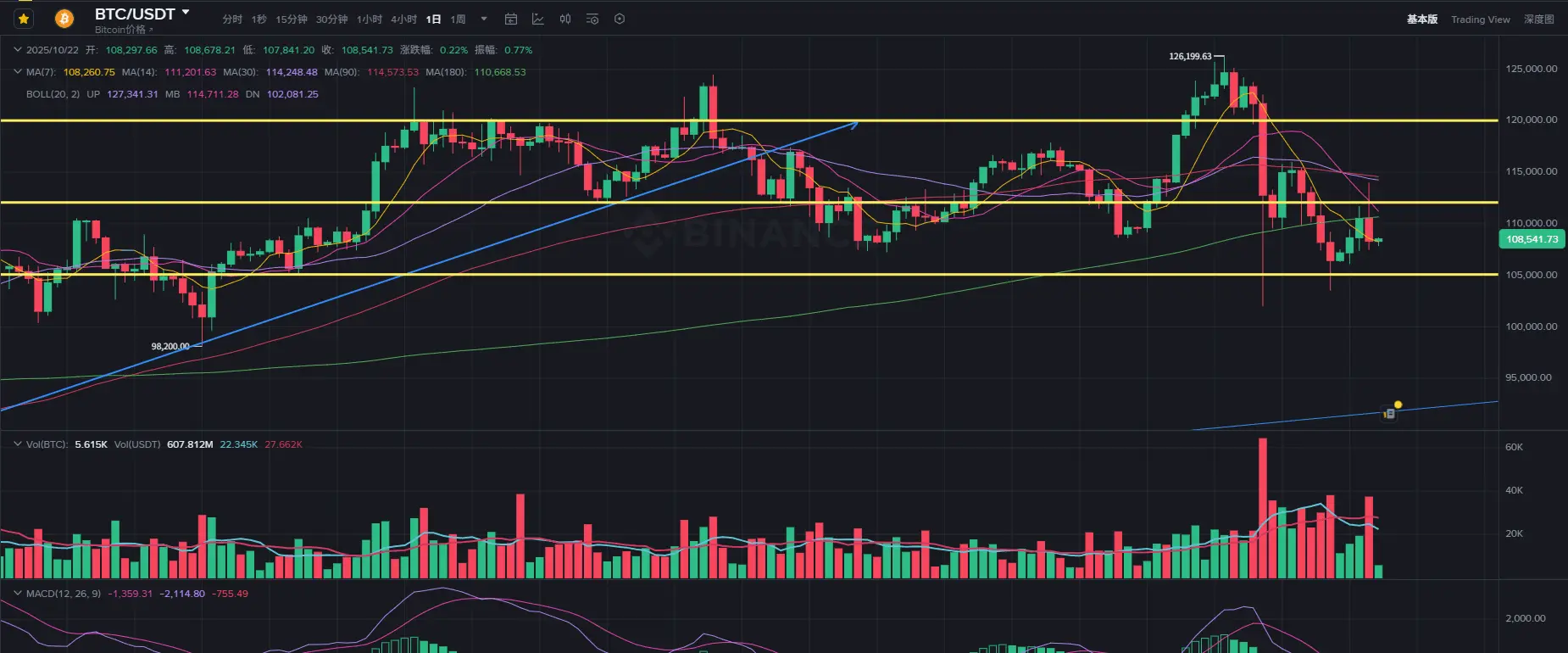The width and height of the screenshot is (1568, 653).
Task: Click the Vol(USDT) value 607.812M
Action: [190, 444]
